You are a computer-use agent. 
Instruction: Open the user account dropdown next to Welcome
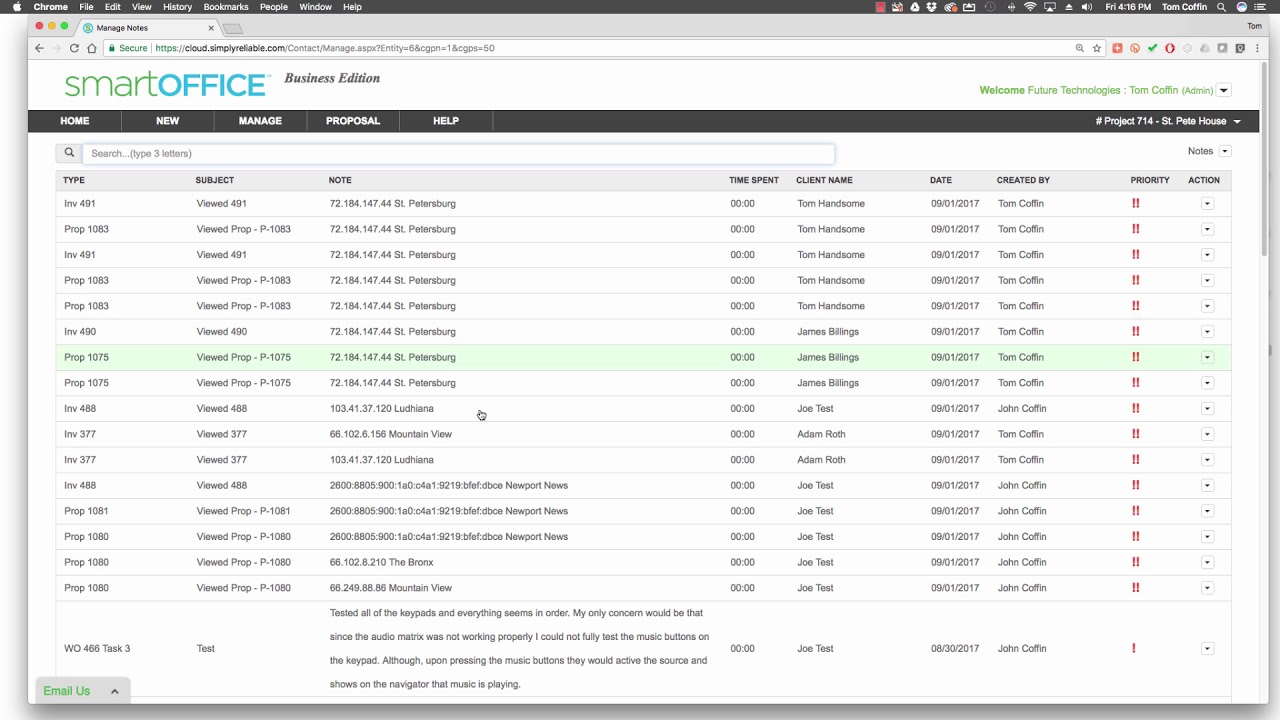1223,90
